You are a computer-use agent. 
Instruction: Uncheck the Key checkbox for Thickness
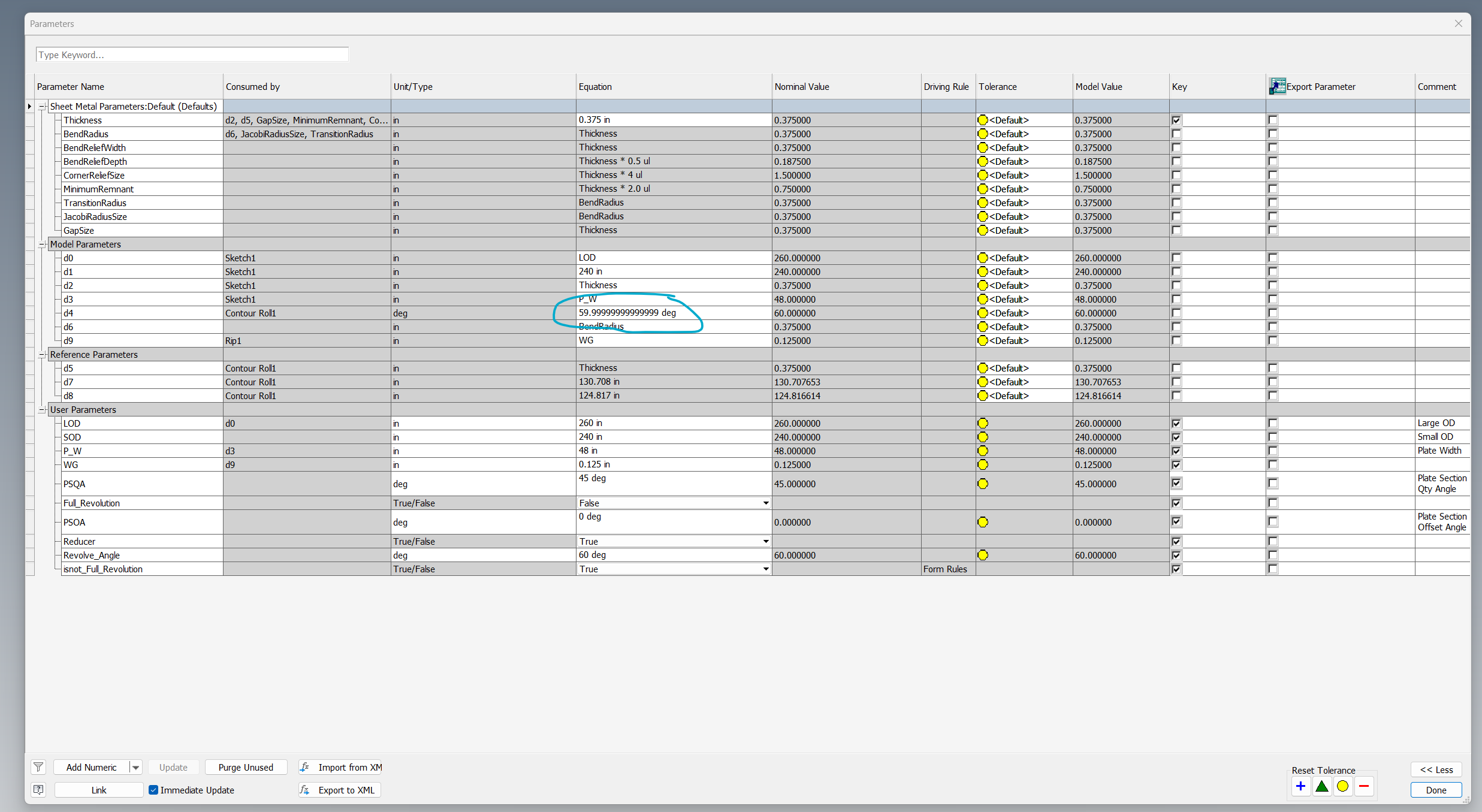(x=1176, y=120)
